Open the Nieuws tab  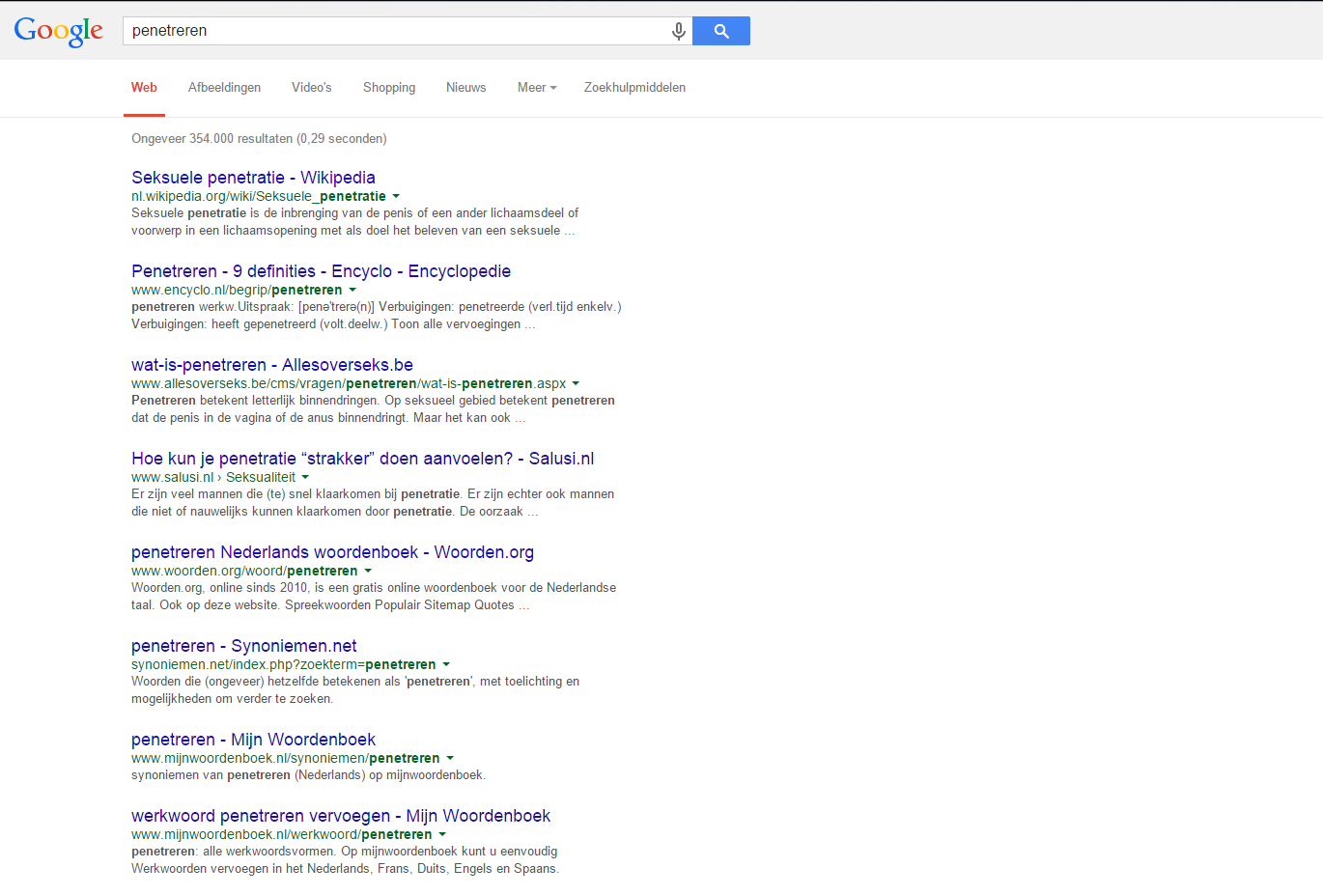tap(465, 87)
